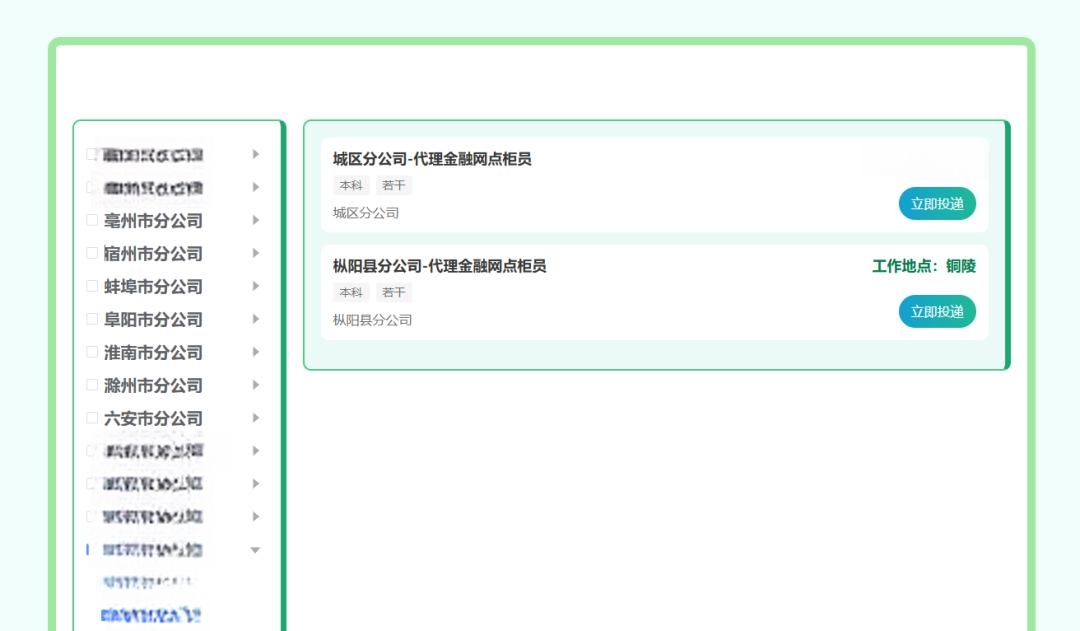Screen dimensions: 1080x631
Task: Expand the 阜阳市分公司 branch arrow
Action: 256,319
